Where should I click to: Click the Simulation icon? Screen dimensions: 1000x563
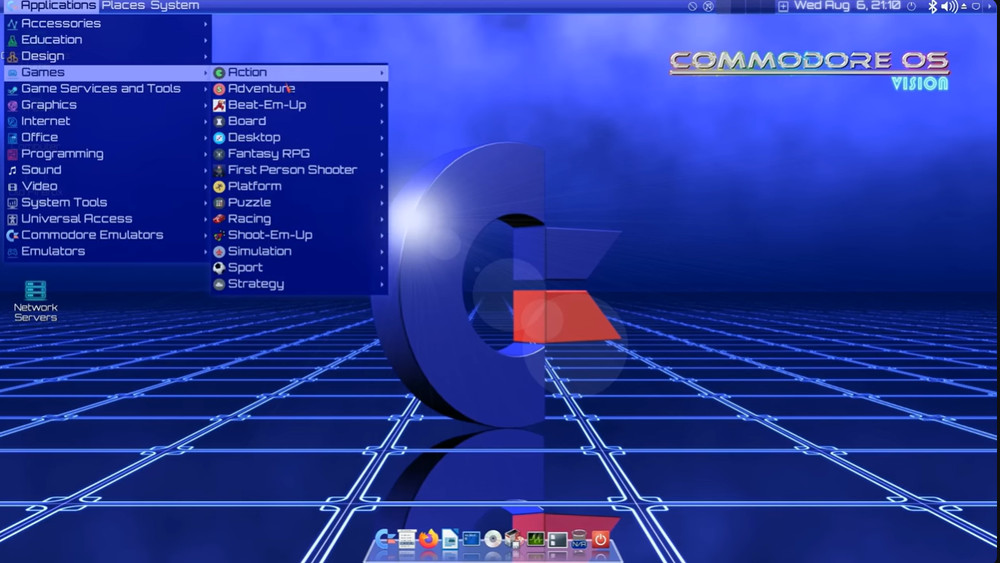pos(219,252)
